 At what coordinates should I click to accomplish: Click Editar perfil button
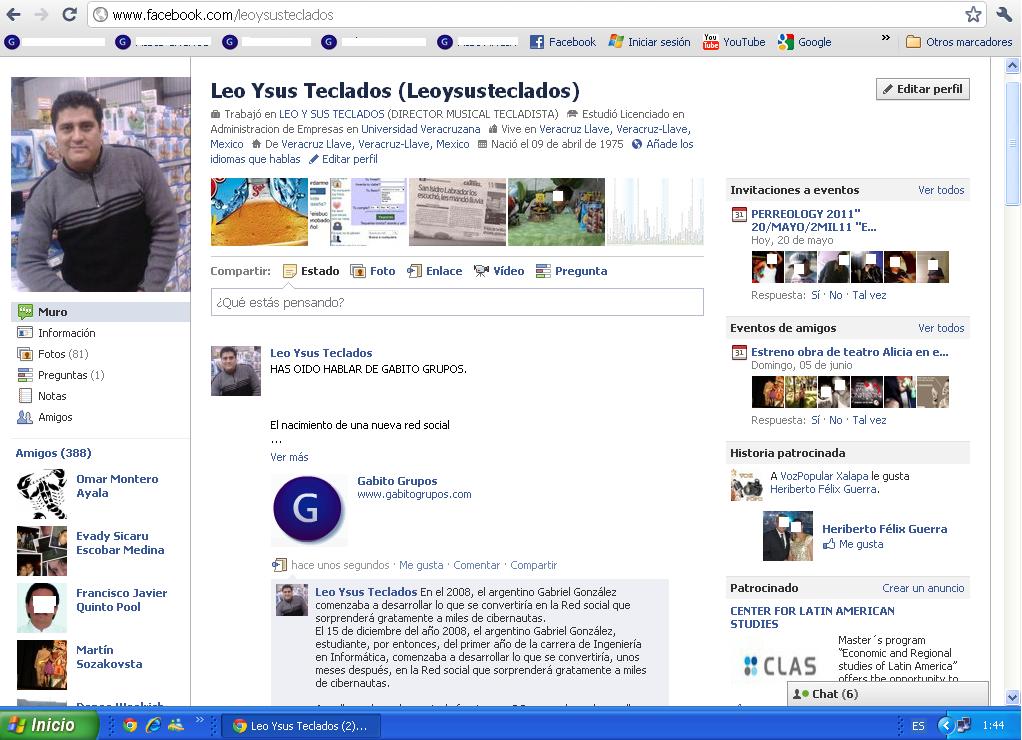pyautogui.click(x=923, y=89)
